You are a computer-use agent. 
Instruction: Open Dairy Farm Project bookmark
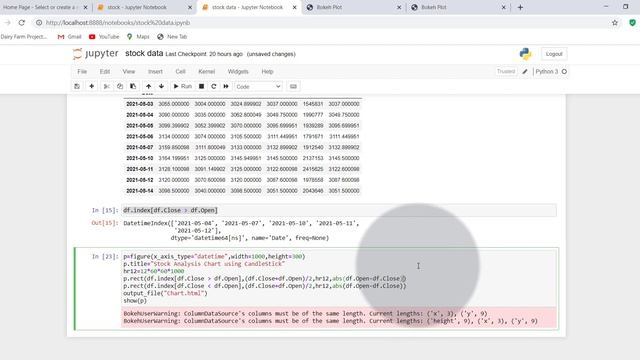24,37
